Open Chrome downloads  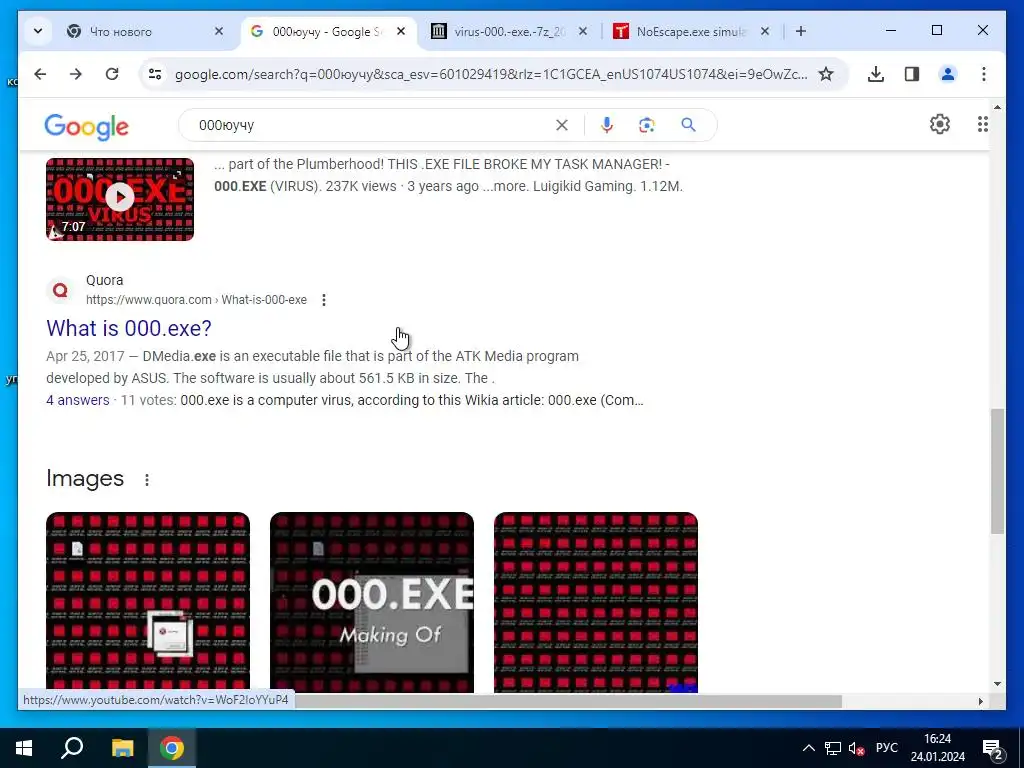(876, 74)
